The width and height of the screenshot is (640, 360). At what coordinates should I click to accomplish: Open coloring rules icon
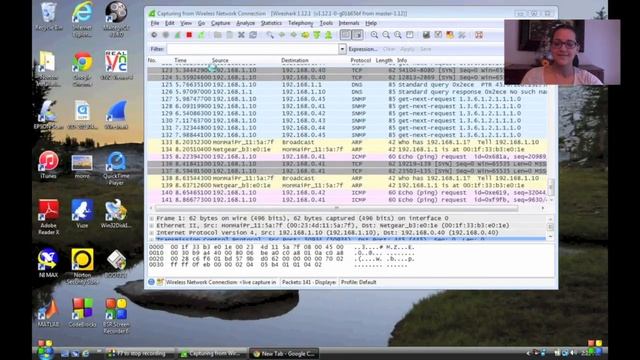click(x=450, y=35)
